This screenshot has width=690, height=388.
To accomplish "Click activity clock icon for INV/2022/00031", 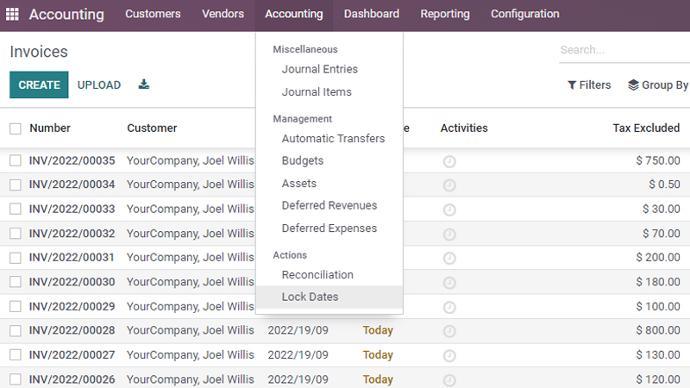I will pyautogui.click(x=449, y=258).
